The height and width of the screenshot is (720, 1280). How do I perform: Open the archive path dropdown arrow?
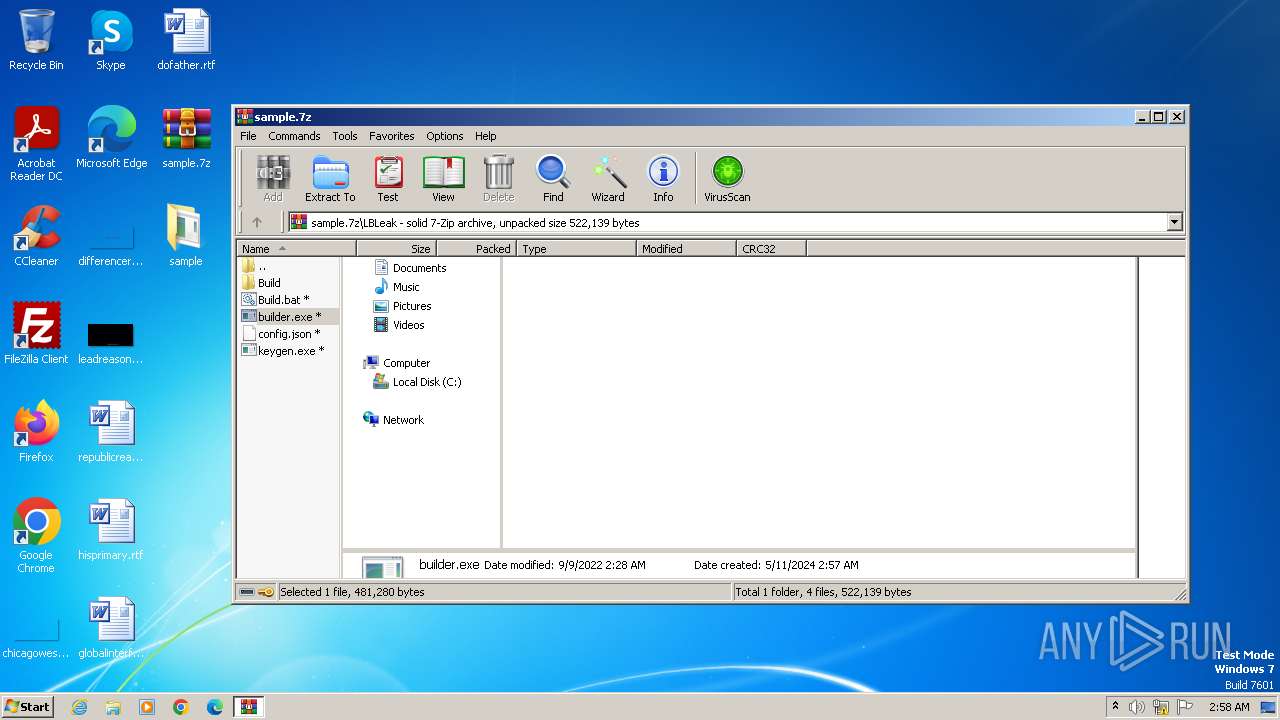(x=1175, y=222)
